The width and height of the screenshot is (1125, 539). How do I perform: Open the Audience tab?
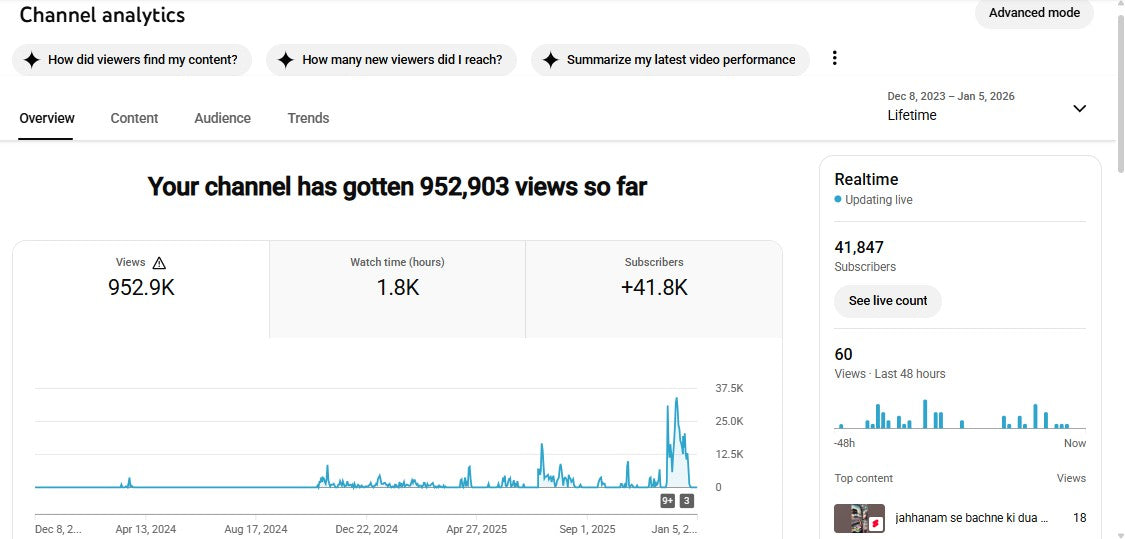tap(222, 118)
